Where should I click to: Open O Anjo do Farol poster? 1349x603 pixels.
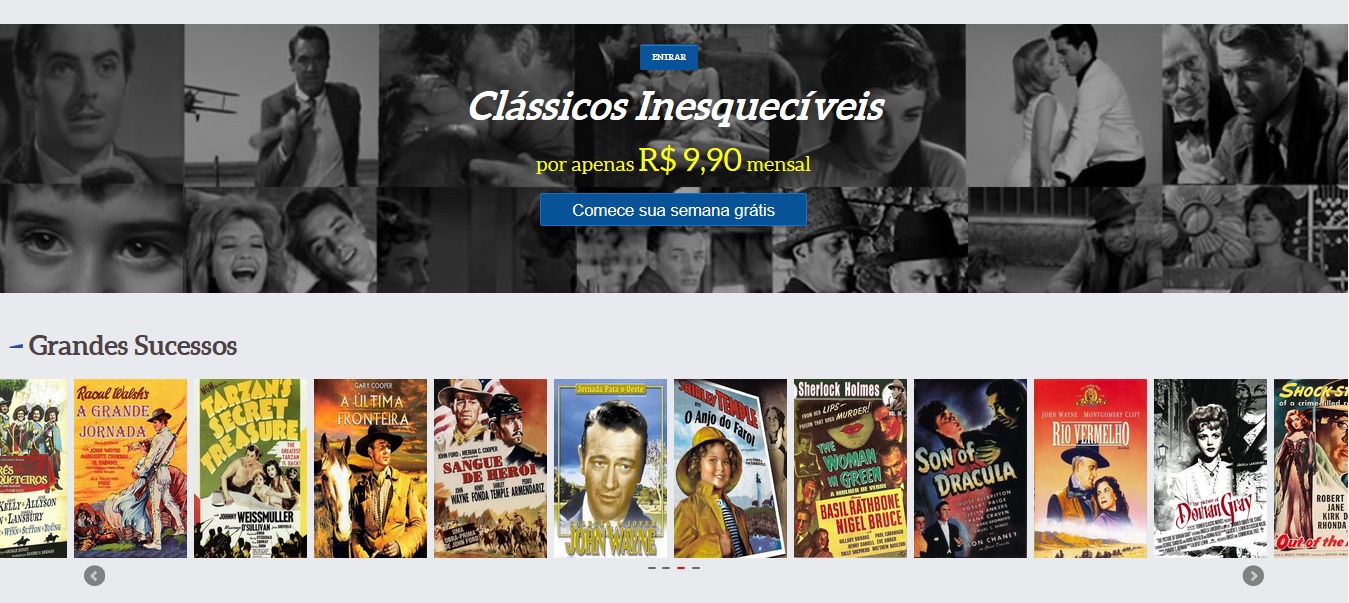[730, 468]
